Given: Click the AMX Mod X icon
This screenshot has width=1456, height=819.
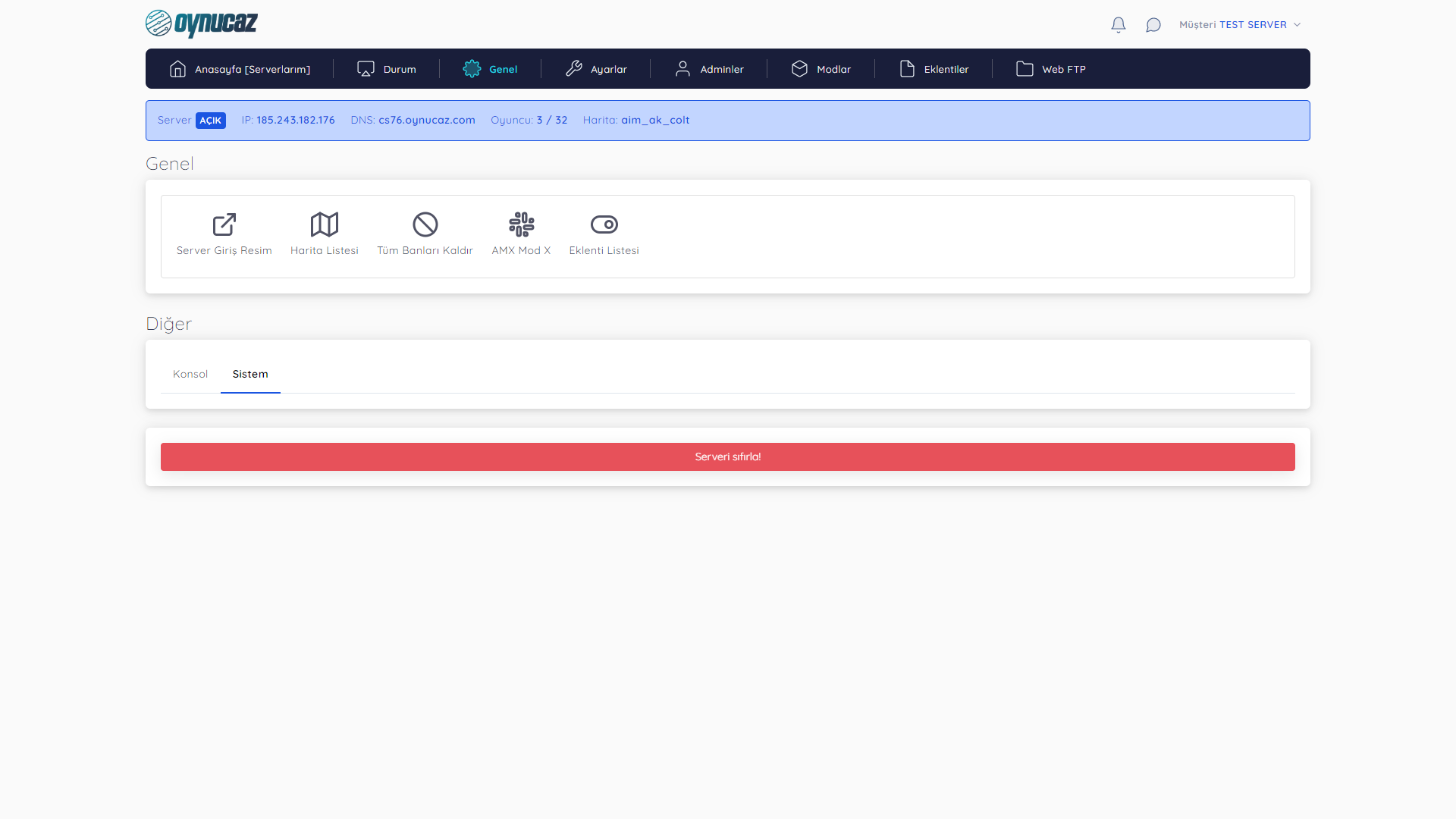Looking at the screenshot, I should (522, 224).
